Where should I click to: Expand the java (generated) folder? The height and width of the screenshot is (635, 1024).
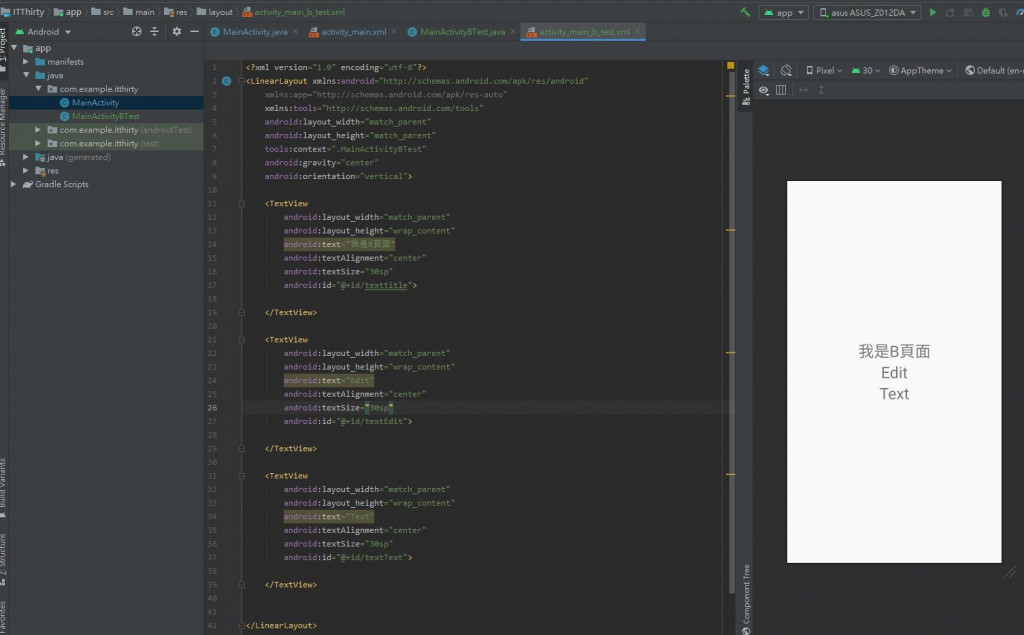[26, 157]
